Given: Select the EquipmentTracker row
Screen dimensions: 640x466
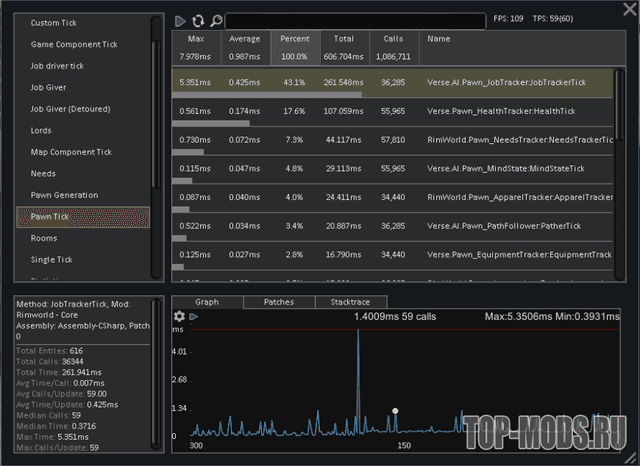Looking at the screenshot, I should 393,255.
